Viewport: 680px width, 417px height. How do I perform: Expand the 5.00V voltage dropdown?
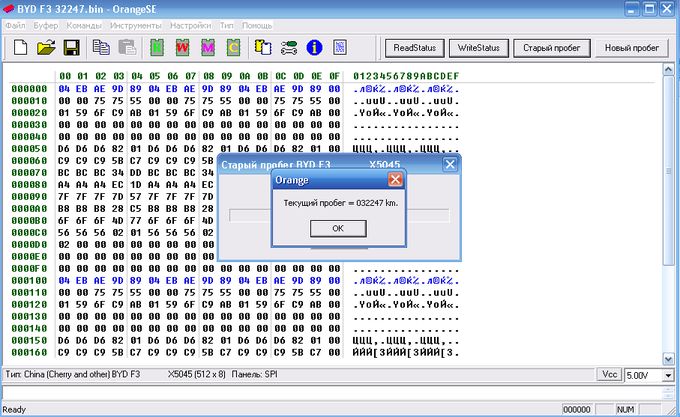[668, 375]
